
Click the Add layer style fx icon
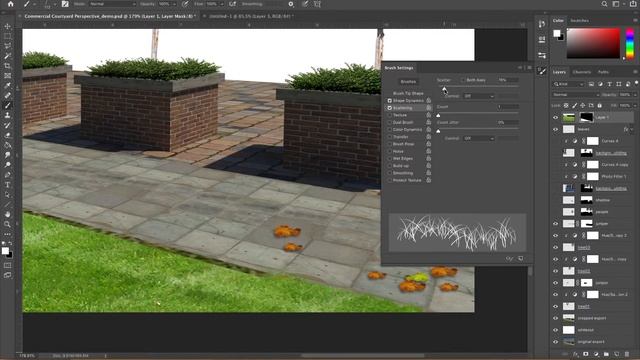click(576, 354)
